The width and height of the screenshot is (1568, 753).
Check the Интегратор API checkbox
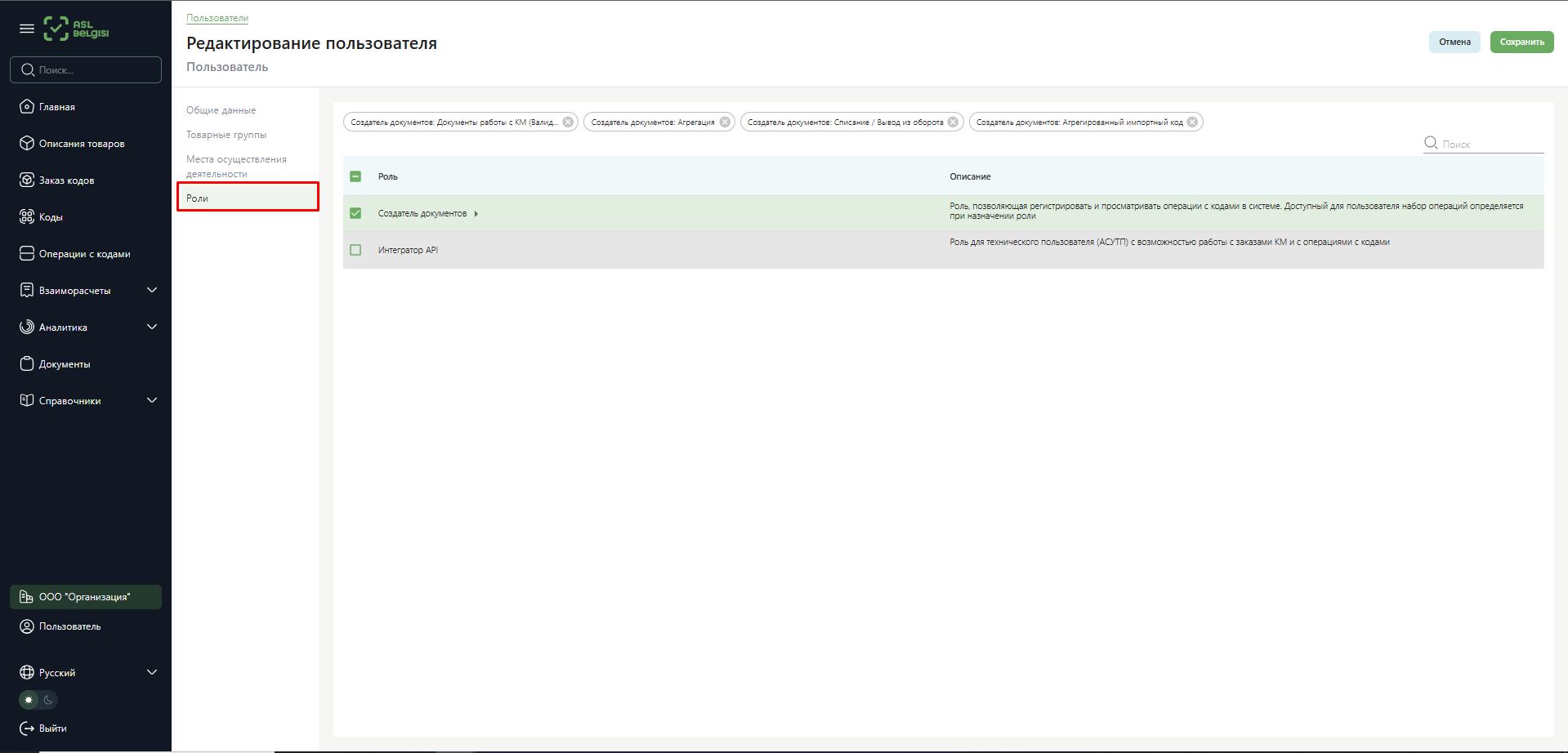pos(355,250)
